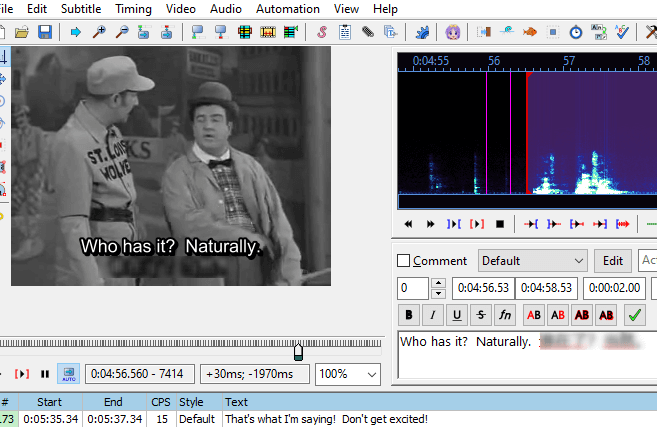The image size is (657, 427).
Task: Open the Timing menu
Action: tap(133, 9)
